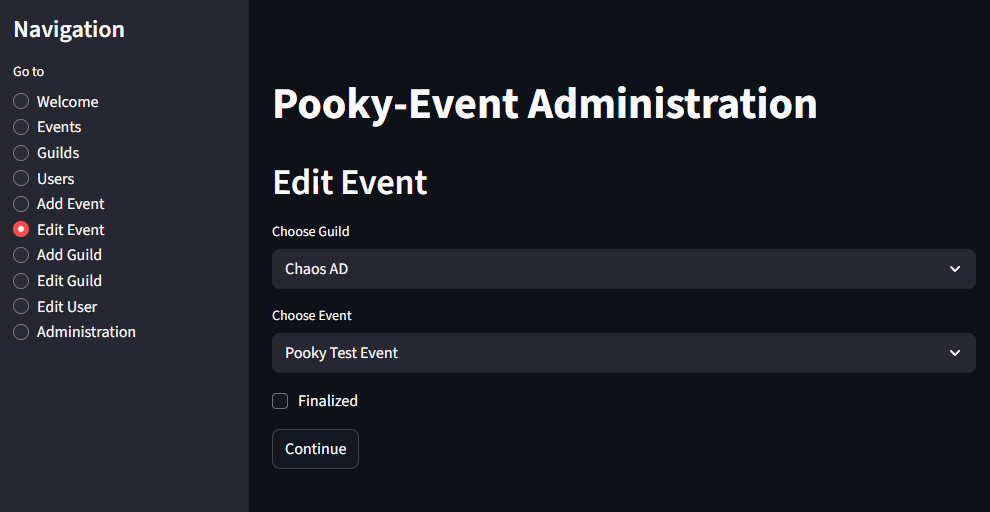Viewport: 990px width, 512px height.
Task: Click the chevron beside Pooky Test Event
Action: pyautogui.click(x=955, y=353)
